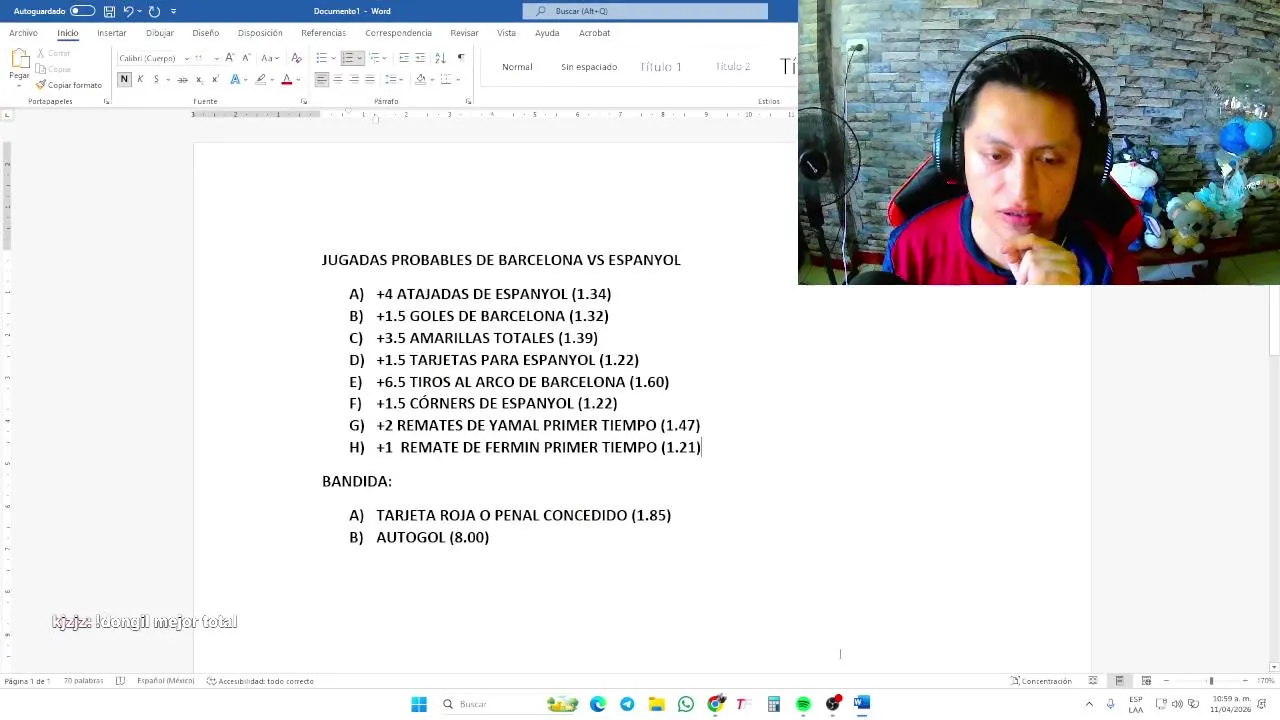Increase the paragraph indent
Viewport: 1280px width, 720px height.
[420, 58]
